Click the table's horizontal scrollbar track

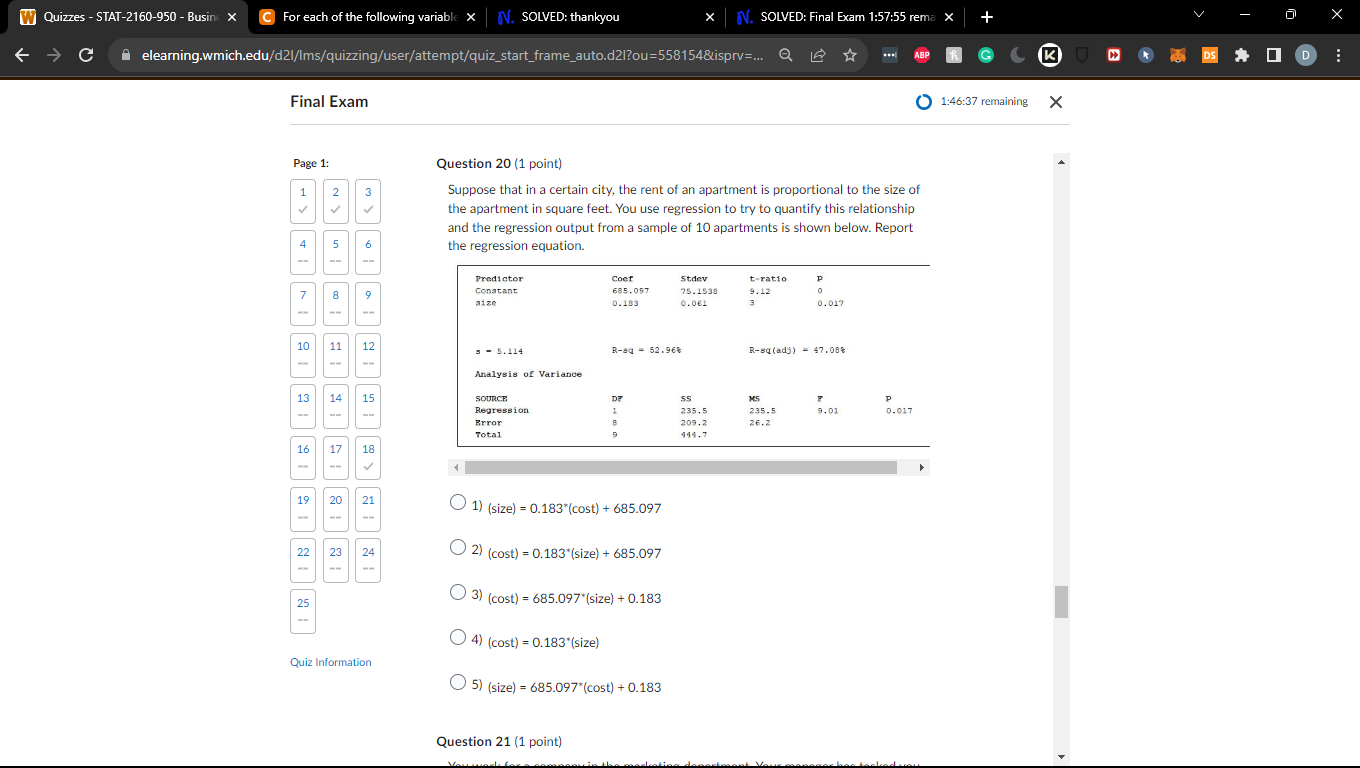pos(680,467)
